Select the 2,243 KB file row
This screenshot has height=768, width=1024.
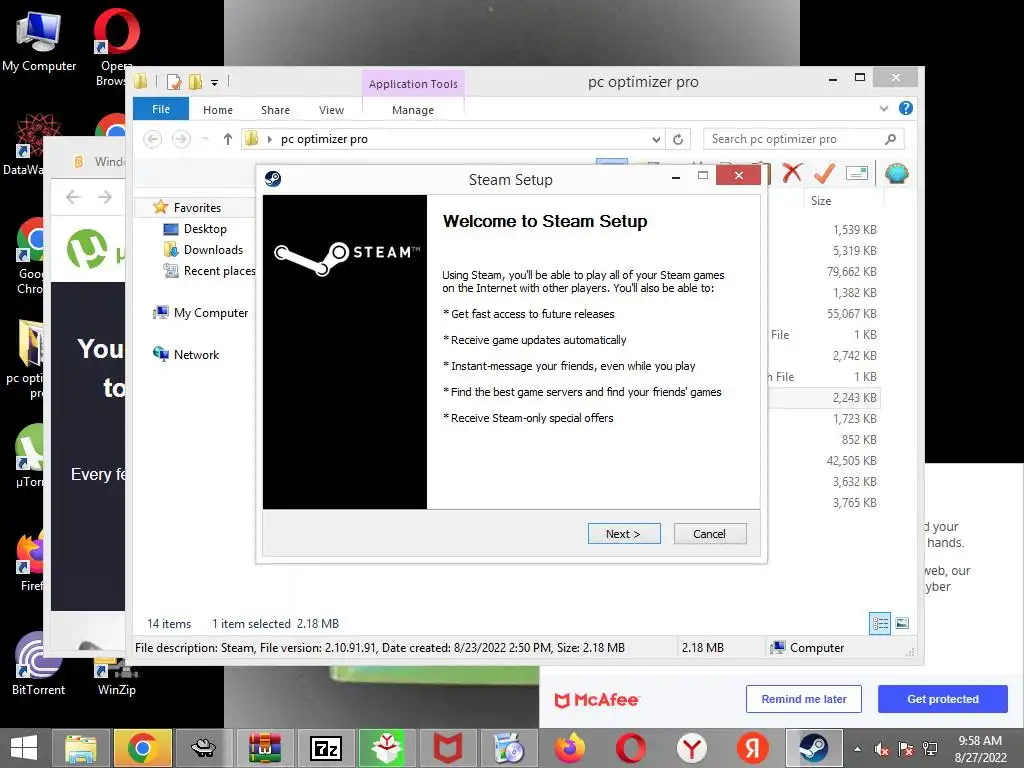(x=824, y=398)
